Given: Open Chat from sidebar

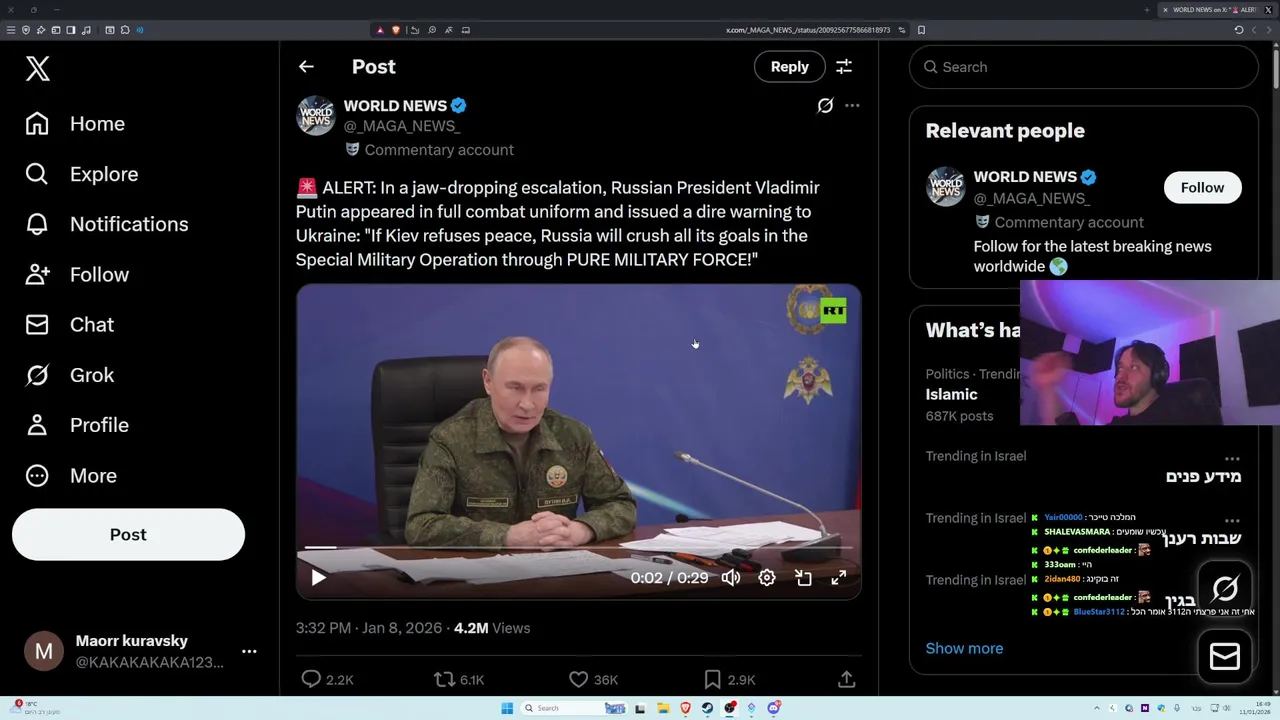Looking at the screenshot, I should [x=70, y=324].
